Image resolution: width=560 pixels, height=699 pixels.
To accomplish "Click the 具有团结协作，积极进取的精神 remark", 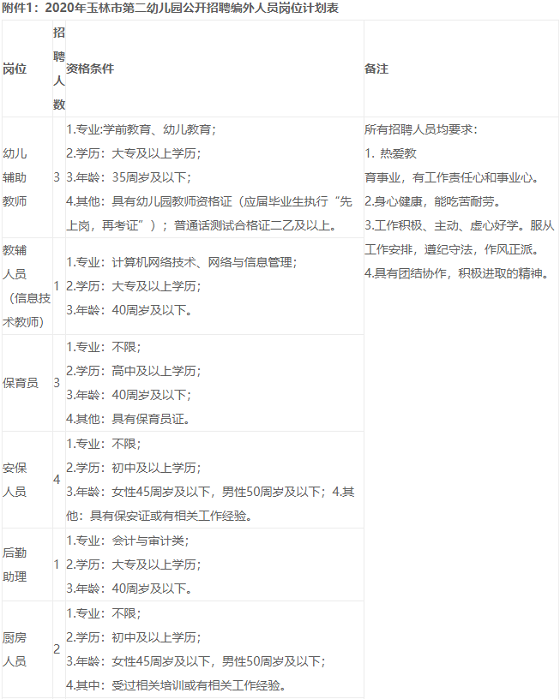I will (457, 273).
